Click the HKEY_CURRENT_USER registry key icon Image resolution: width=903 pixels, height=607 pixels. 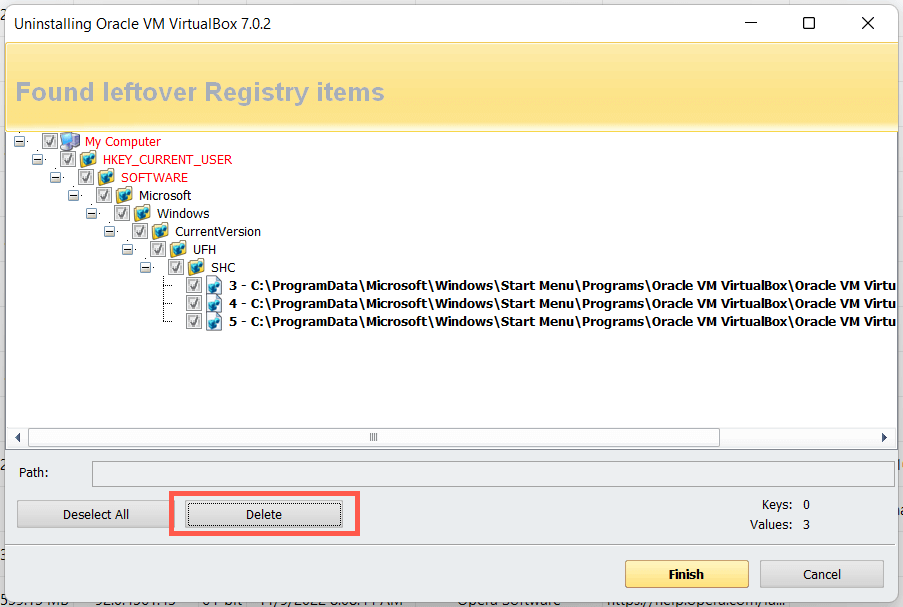(88, 159)
